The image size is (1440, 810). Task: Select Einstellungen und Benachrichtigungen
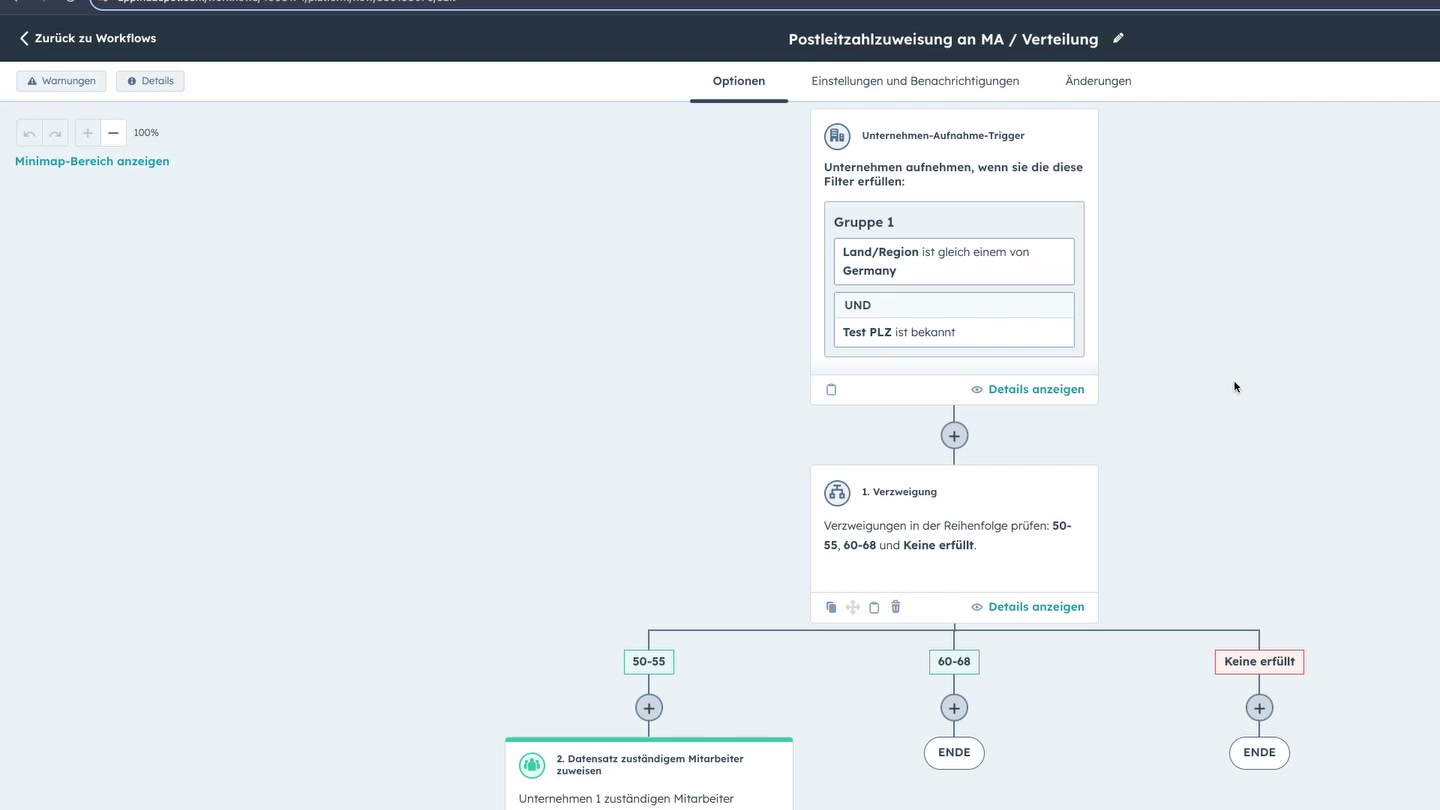click(914, 81)
